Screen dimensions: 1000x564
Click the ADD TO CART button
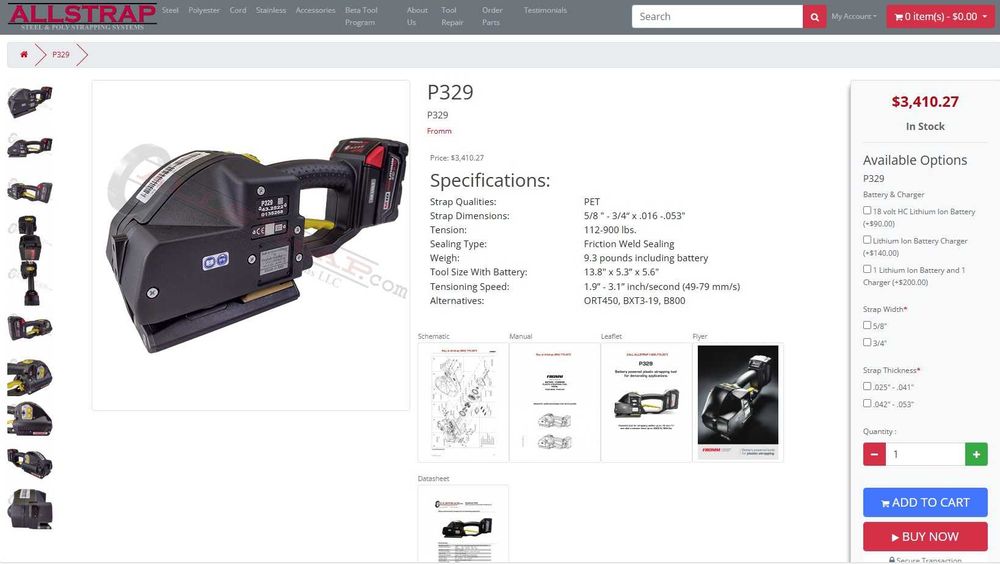925,503
